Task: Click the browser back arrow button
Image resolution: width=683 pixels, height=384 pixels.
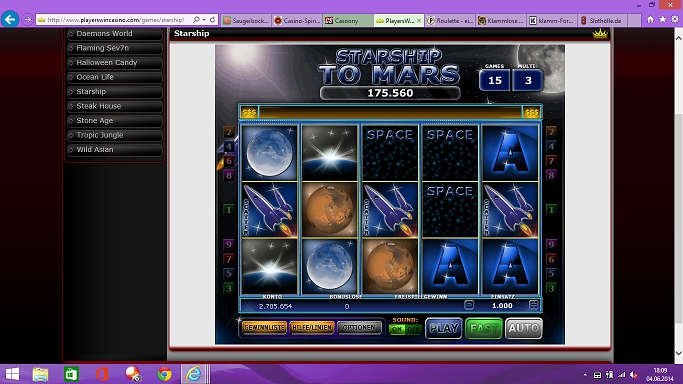Action: pyautogui.click(x=10, y=20)
